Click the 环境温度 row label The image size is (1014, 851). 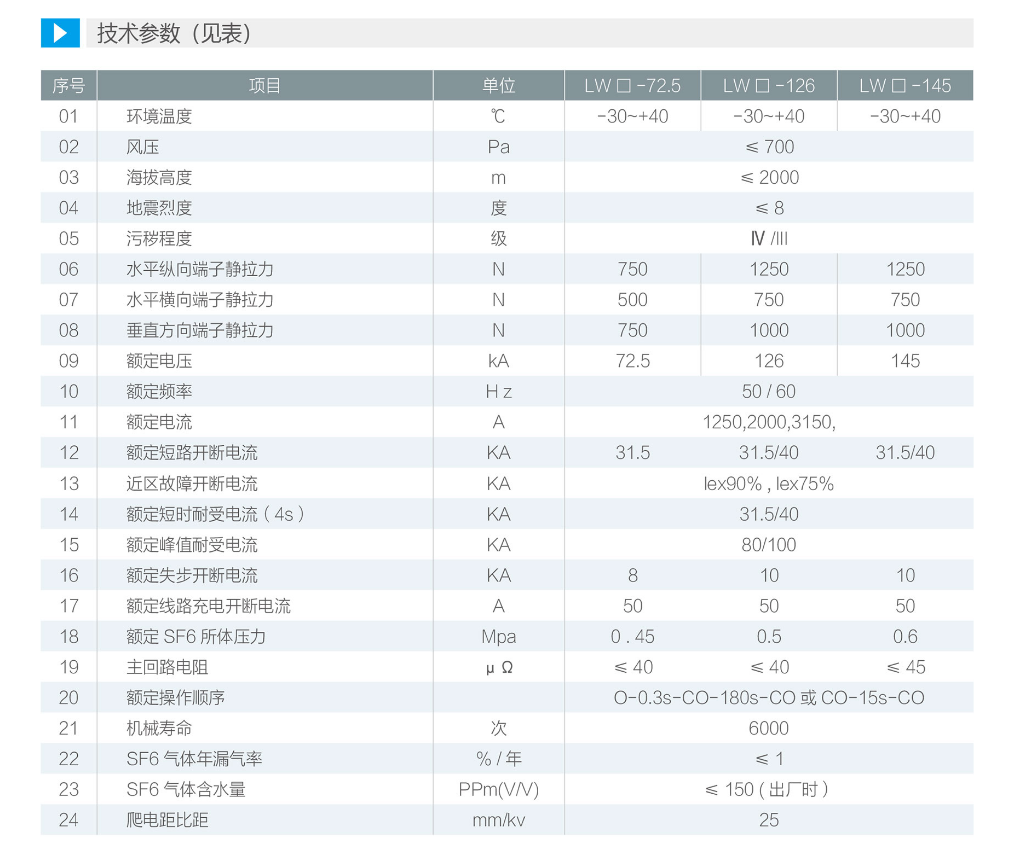(159, 116)
